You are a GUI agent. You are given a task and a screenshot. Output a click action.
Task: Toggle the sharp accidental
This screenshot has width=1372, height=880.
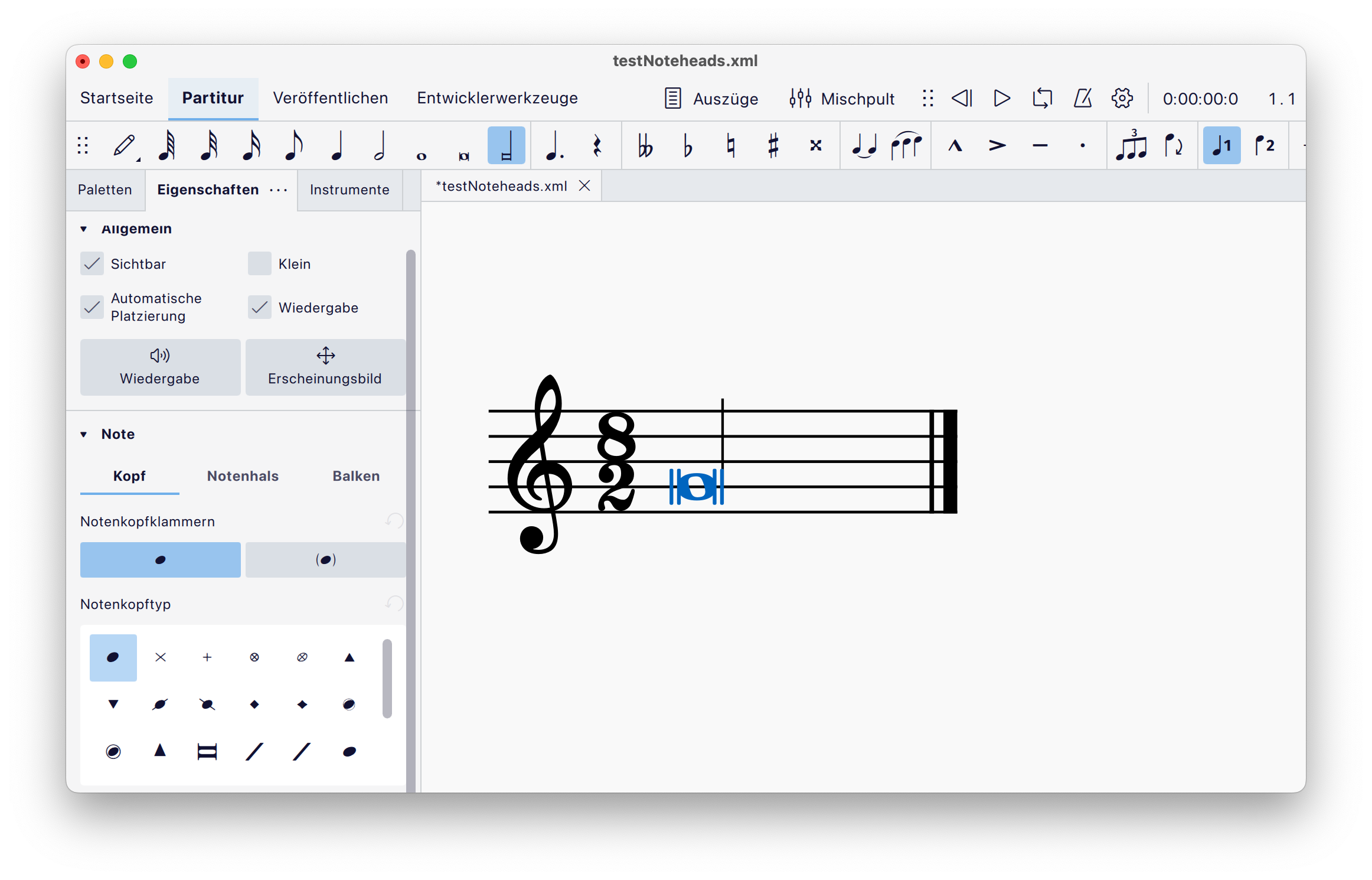point(773,145)
